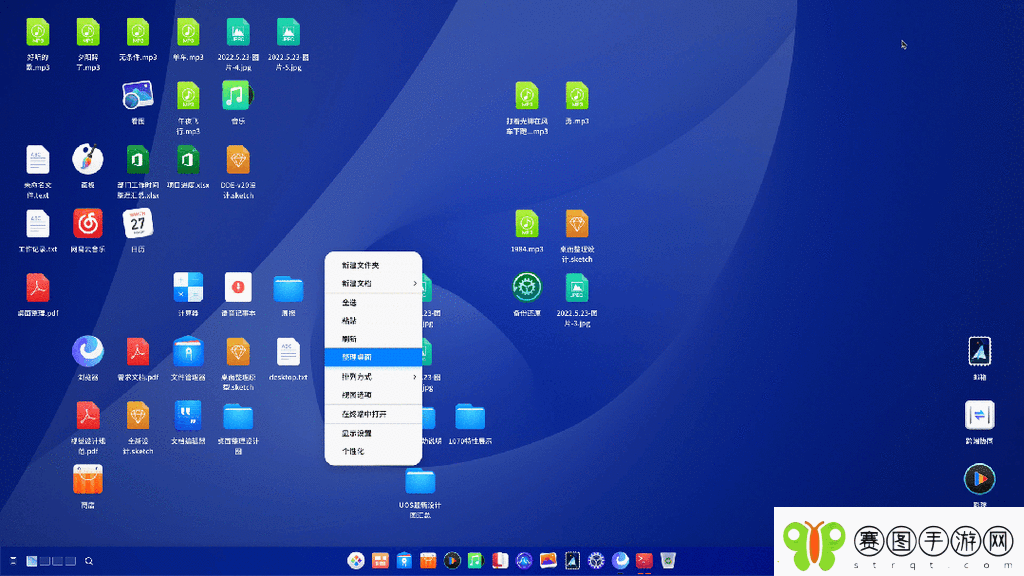
Task: Open the browser icon in the dock
Action: point(620,560)
